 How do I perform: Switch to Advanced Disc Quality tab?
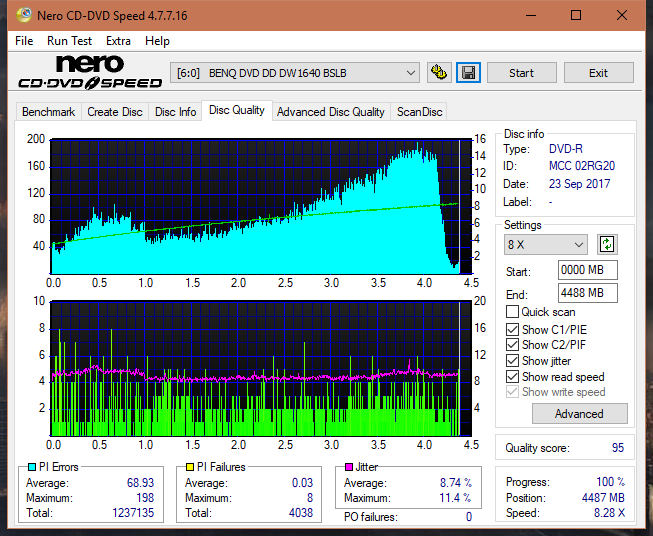pyautogui.click(x=331, y=112)
